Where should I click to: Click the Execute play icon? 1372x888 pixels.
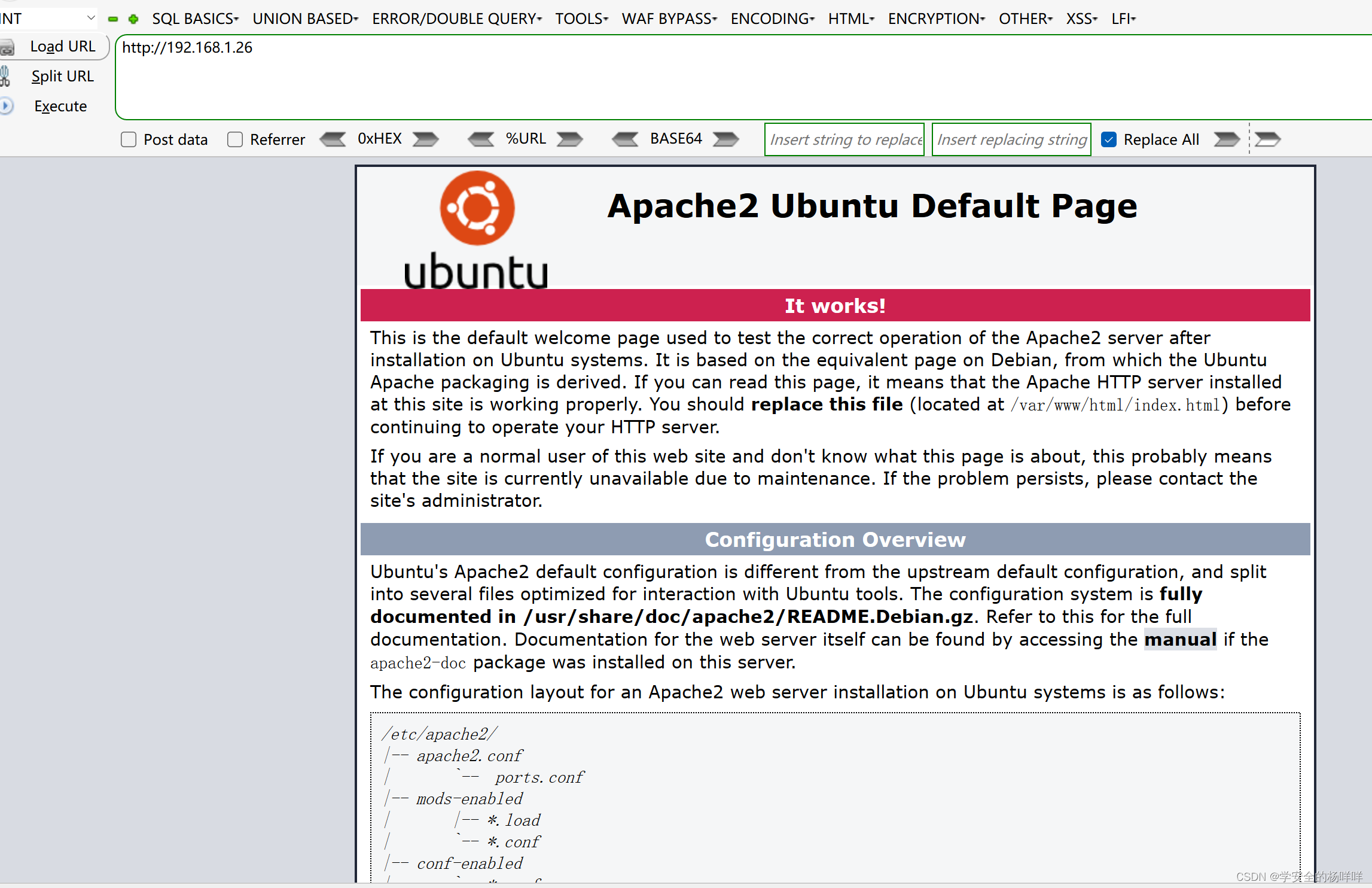coord(7,106)
